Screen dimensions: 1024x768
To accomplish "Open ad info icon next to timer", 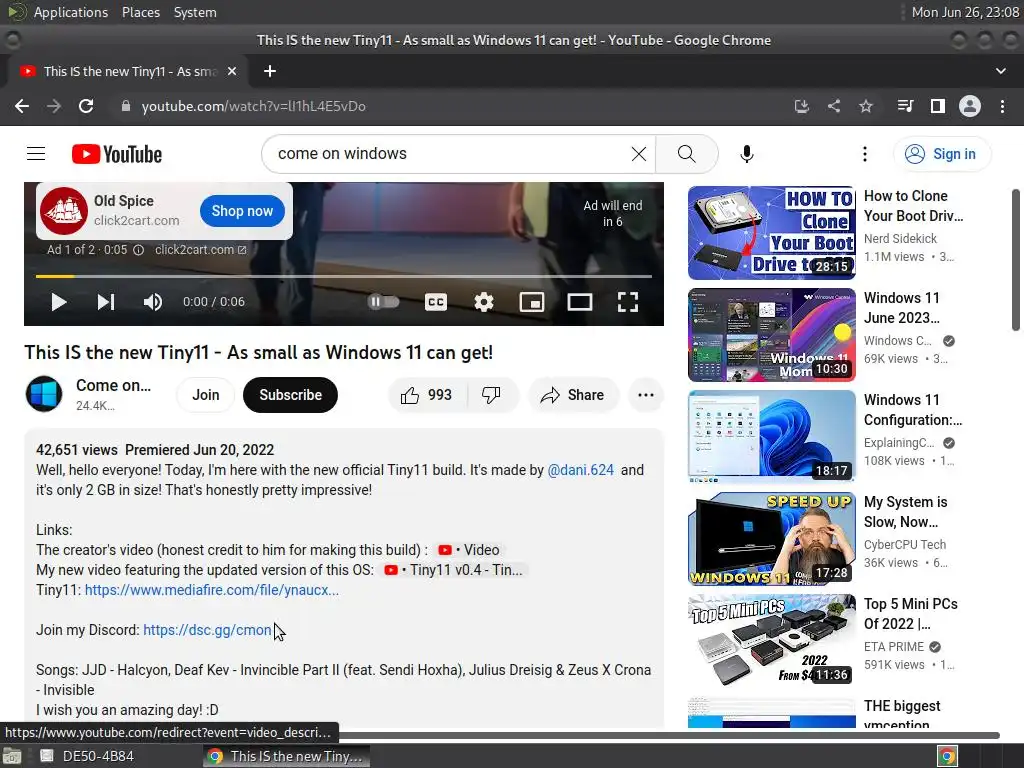I will [x=138, y=249].
